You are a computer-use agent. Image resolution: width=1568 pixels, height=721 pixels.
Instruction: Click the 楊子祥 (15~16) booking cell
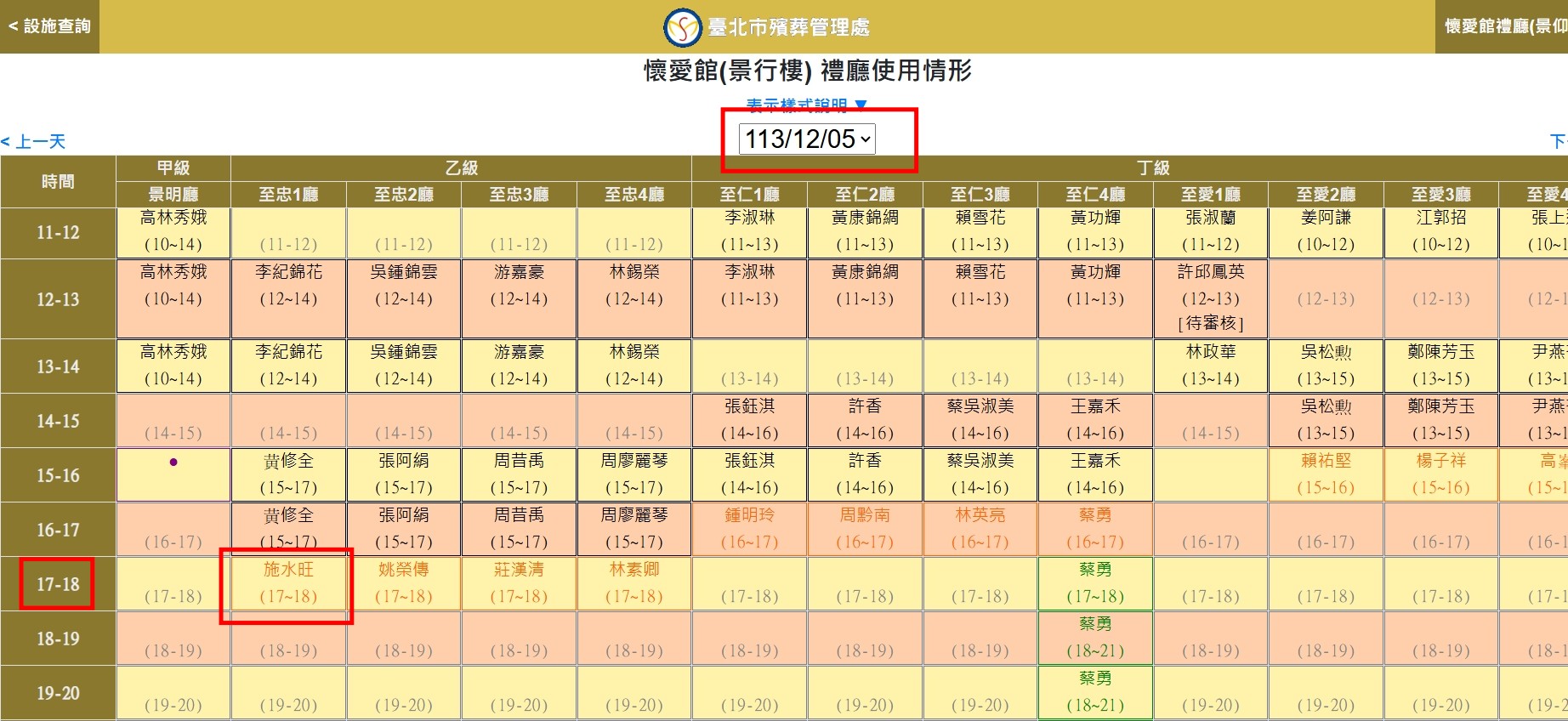1441,474
